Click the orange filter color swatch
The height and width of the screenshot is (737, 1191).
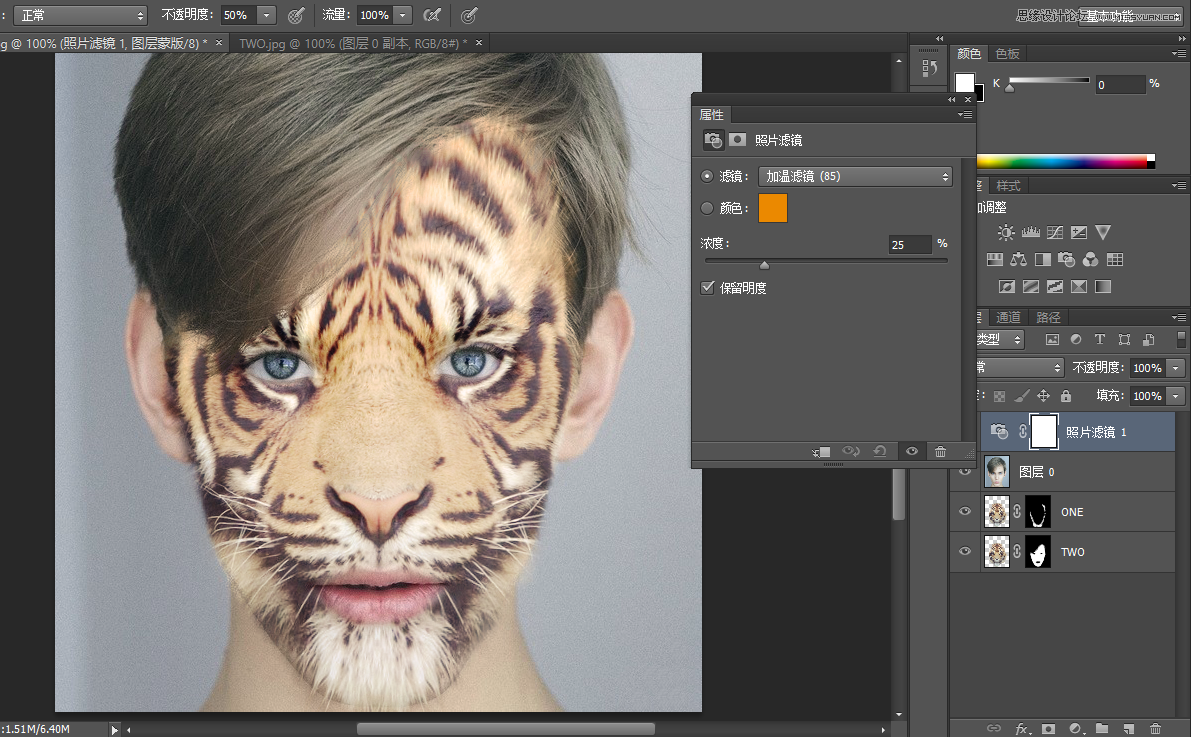pyautogui.click(x=772, y=208)
